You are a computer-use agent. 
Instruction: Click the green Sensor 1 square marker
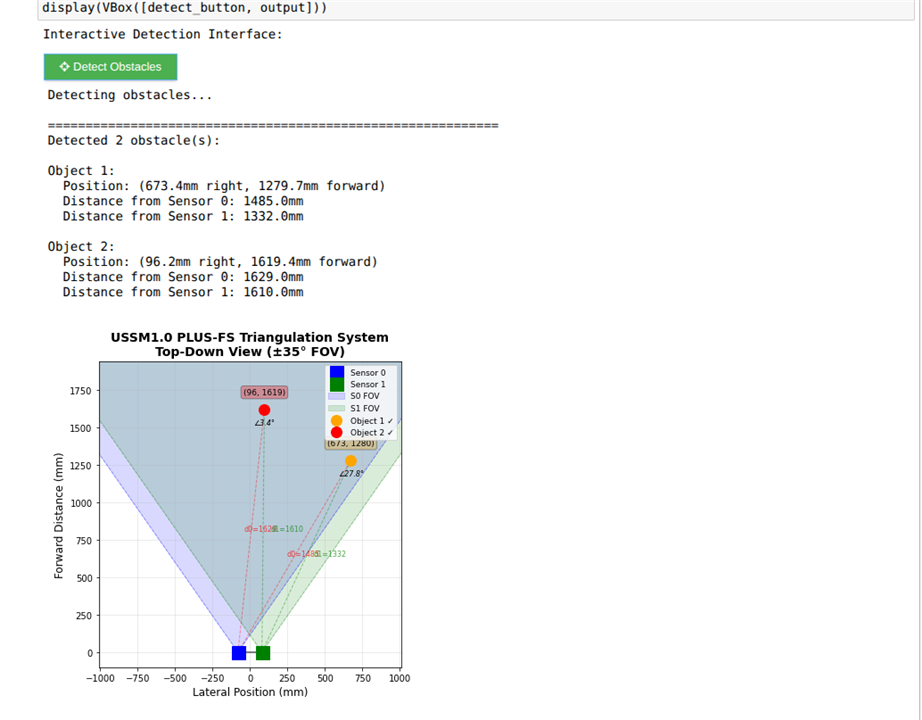pos(263,653)
